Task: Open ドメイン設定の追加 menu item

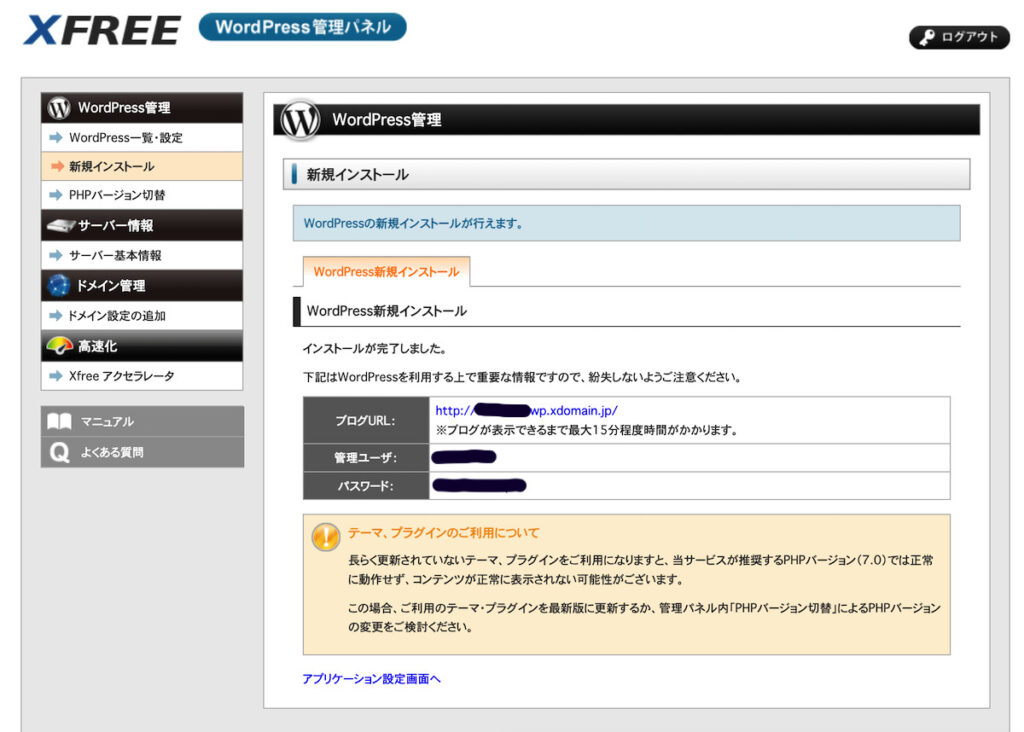Action: pyautogui.click(x=142, y=315)
